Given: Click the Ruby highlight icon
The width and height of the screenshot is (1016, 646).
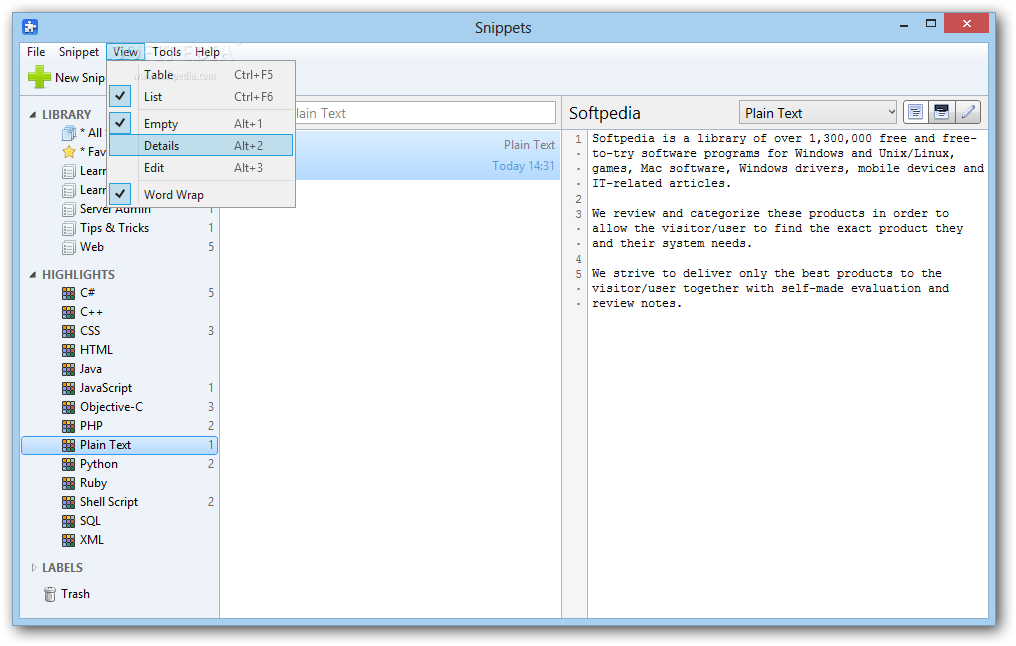Looking at the screenshot, I should click(68, 483).
